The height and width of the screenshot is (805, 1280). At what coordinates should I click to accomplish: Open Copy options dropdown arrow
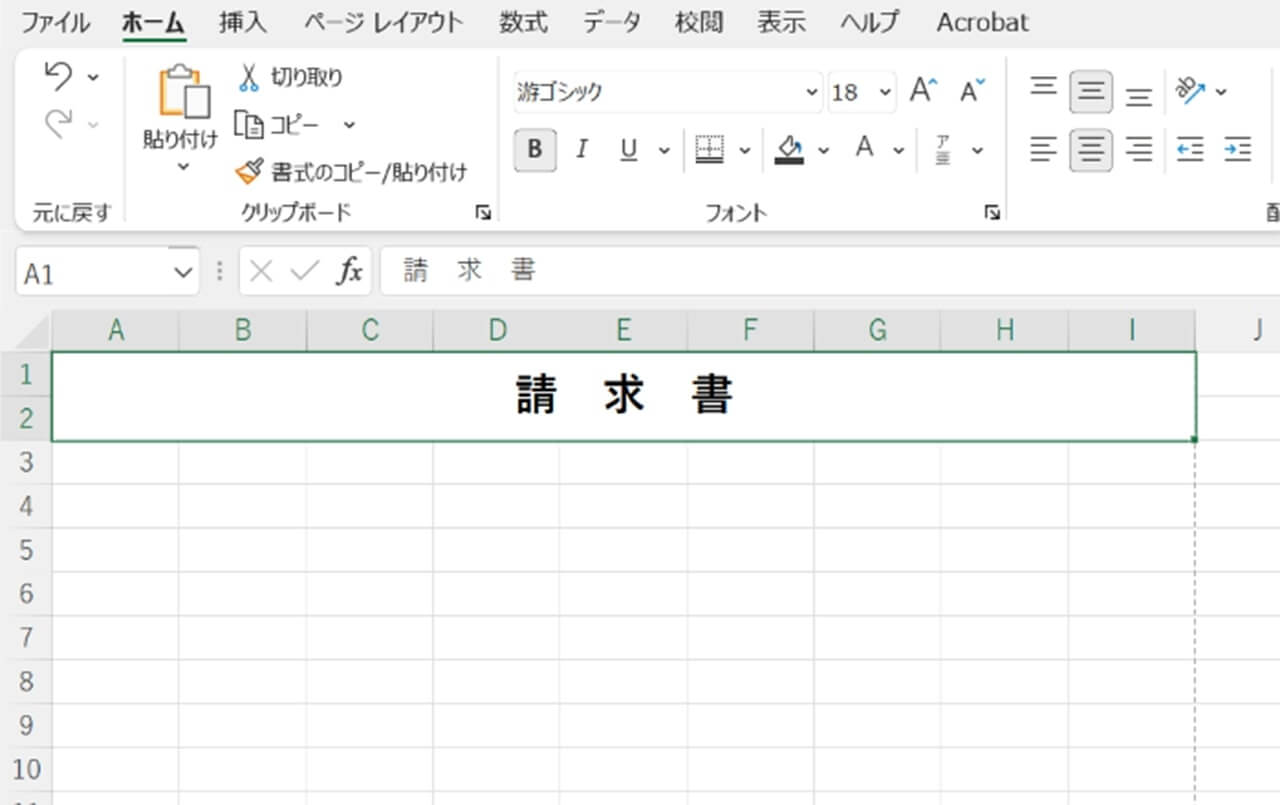click(x=349, y=125)
